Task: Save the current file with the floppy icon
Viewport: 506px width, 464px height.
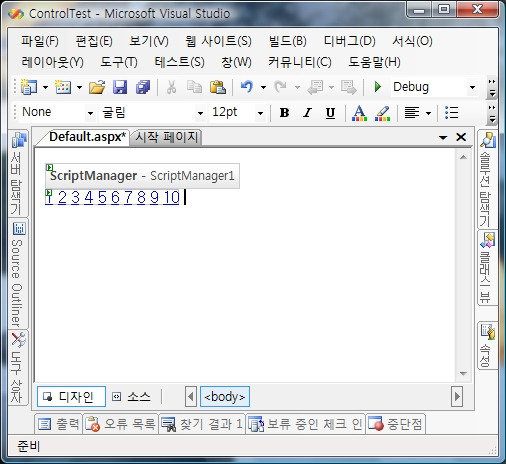Action: pyautogui.click(x=120, y=87)
